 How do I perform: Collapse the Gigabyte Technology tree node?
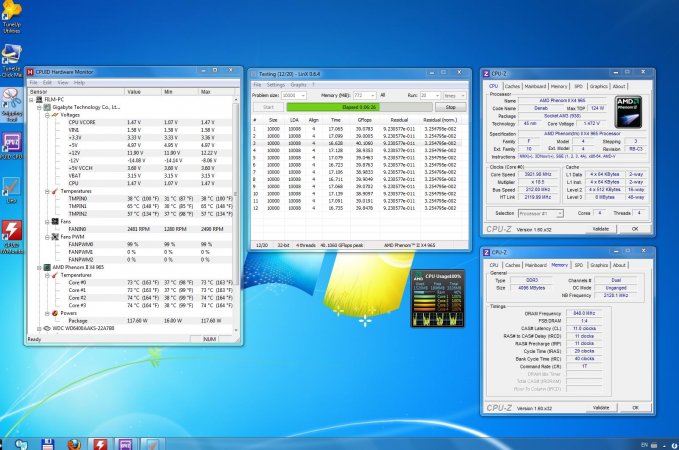[x=39, y=107]
